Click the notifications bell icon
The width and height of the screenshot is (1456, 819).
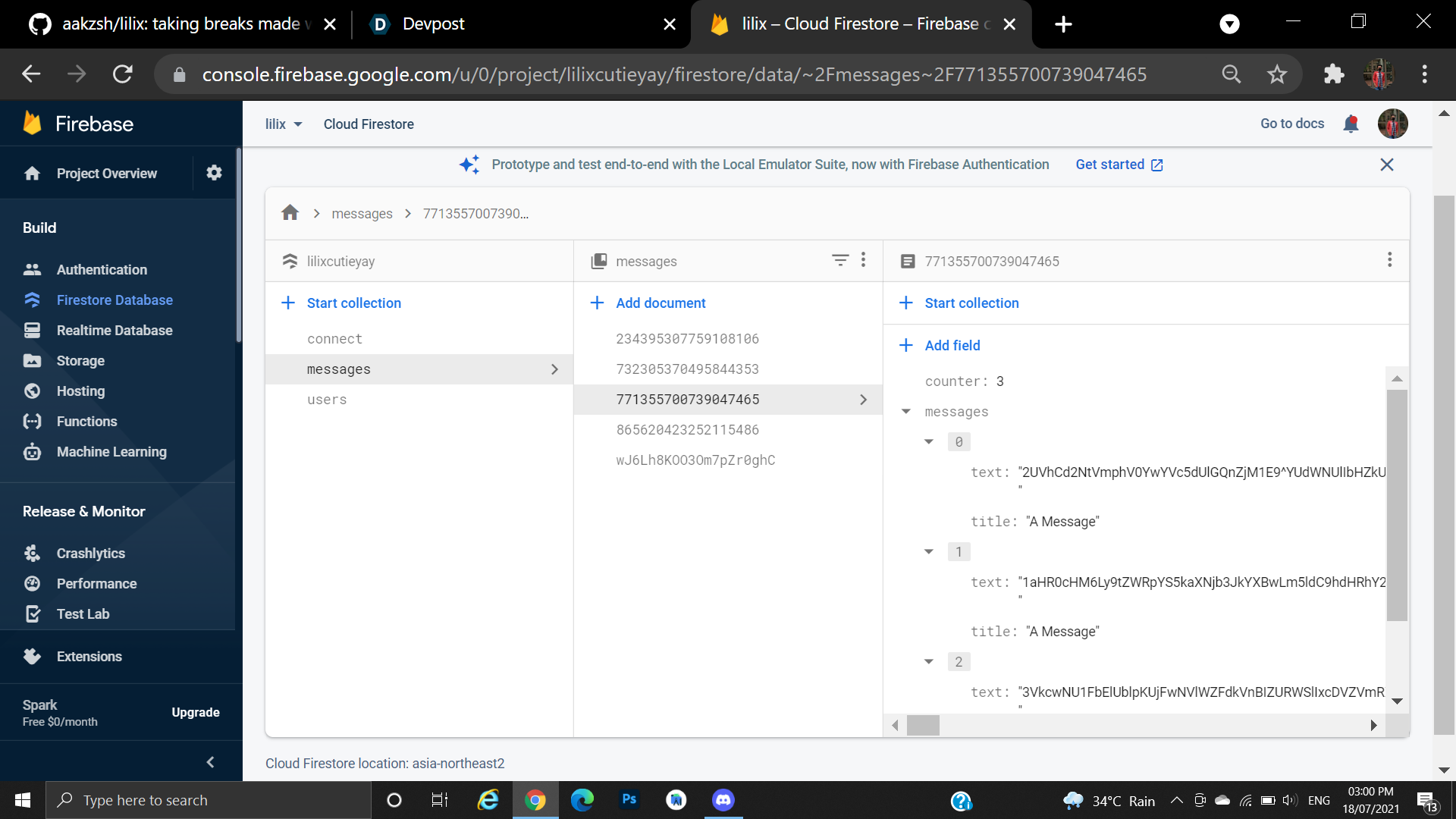(1351, 124)
